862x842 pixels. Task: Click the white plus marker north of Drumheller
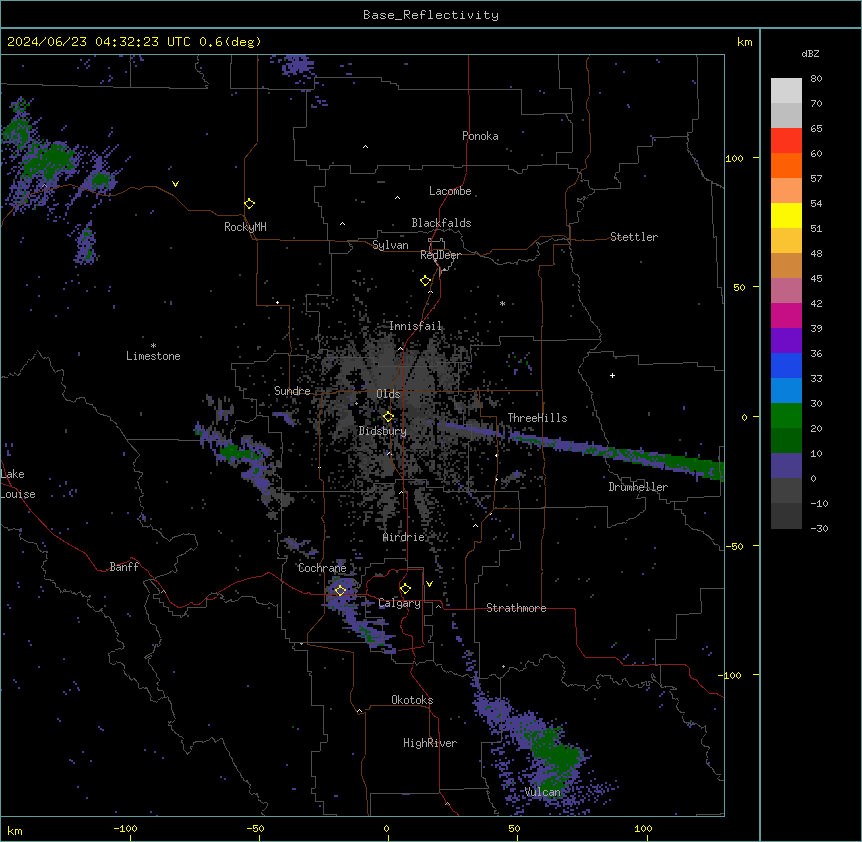[x=612, y=375]
